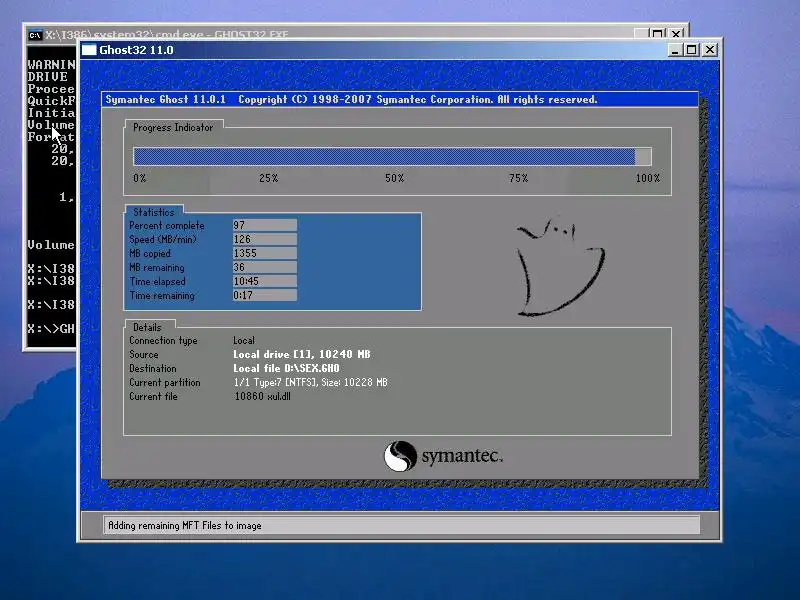
Task: Click the 'Percent complete' label
Action: pyautogui.click(x=166, y=226)
